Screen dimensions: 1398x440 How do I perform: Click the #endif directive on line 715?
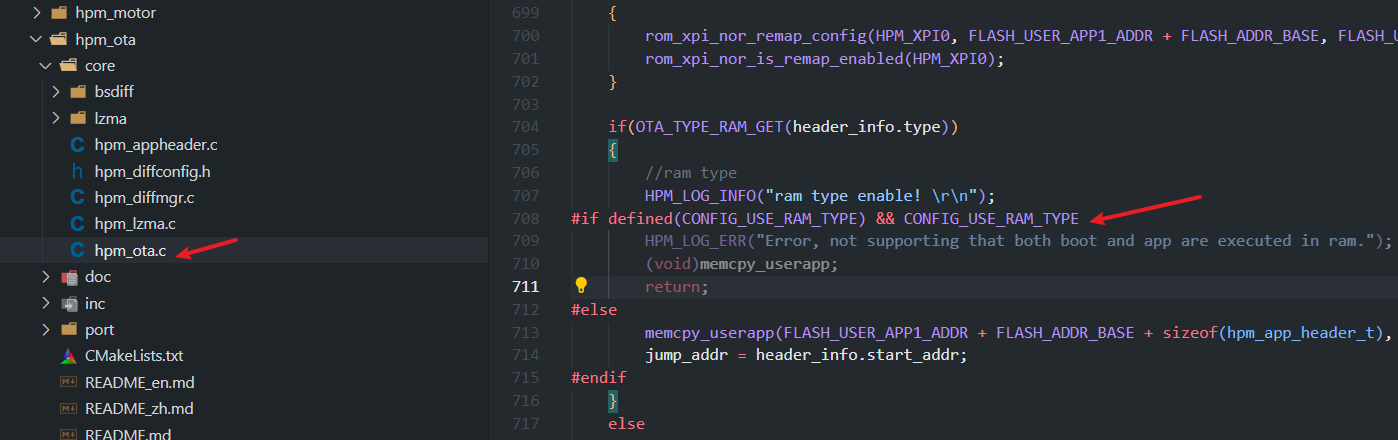[x=599, y=378]
